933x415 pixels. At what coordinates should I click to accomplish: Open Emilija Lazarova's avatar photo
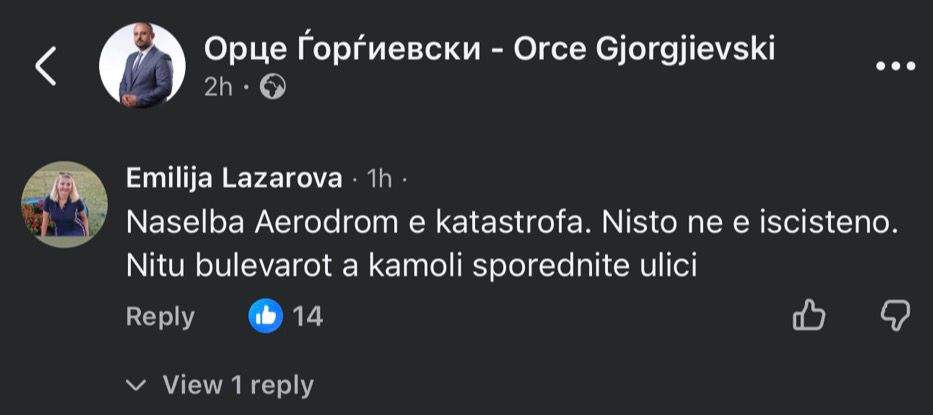[x=66, y=204]
